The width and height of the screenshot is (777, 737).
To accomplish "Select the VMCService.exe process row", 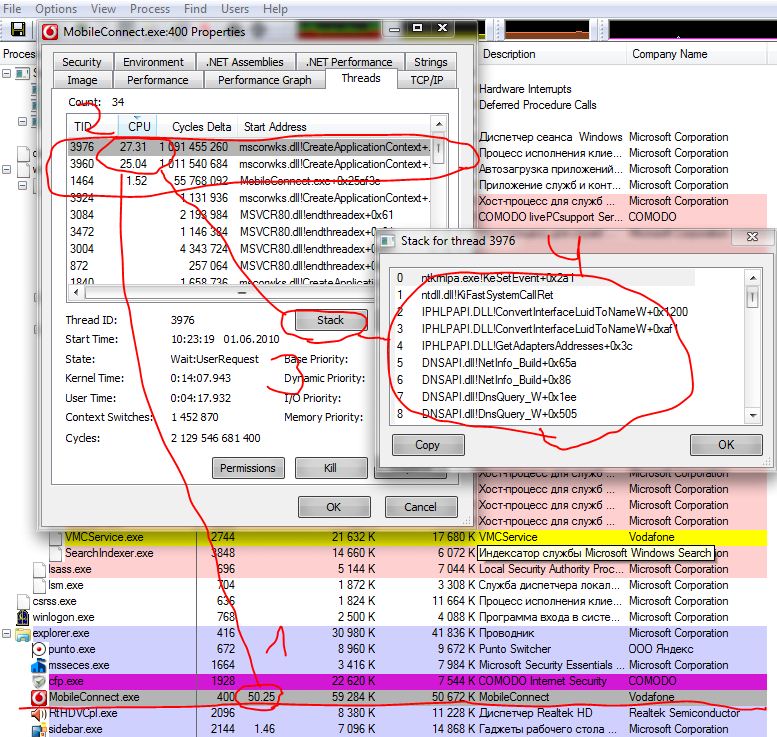I will pyautogui.click(x=407, y=537).
